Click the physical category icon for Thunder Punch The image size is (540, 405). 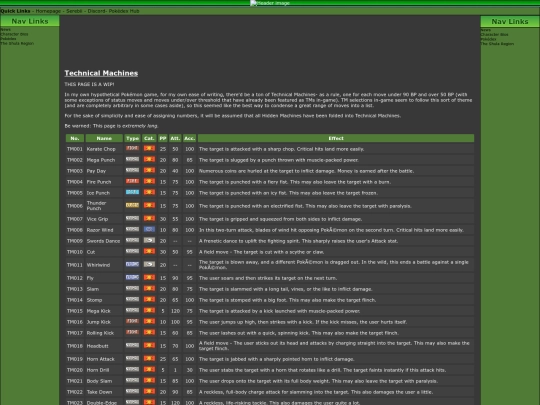[149, 205]
